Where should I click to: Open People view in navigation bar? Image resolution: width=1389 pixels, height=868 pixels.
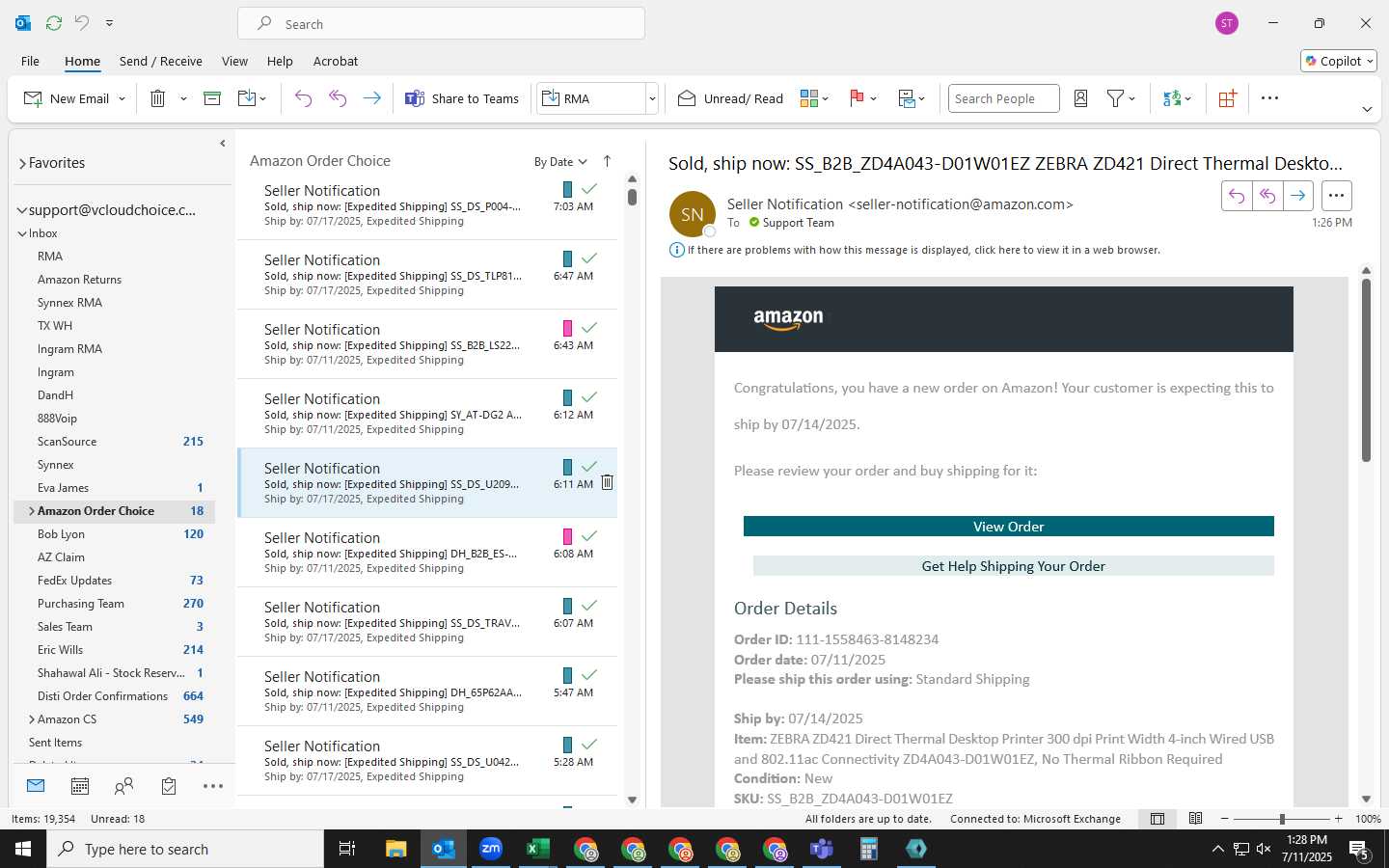[123, 786]
